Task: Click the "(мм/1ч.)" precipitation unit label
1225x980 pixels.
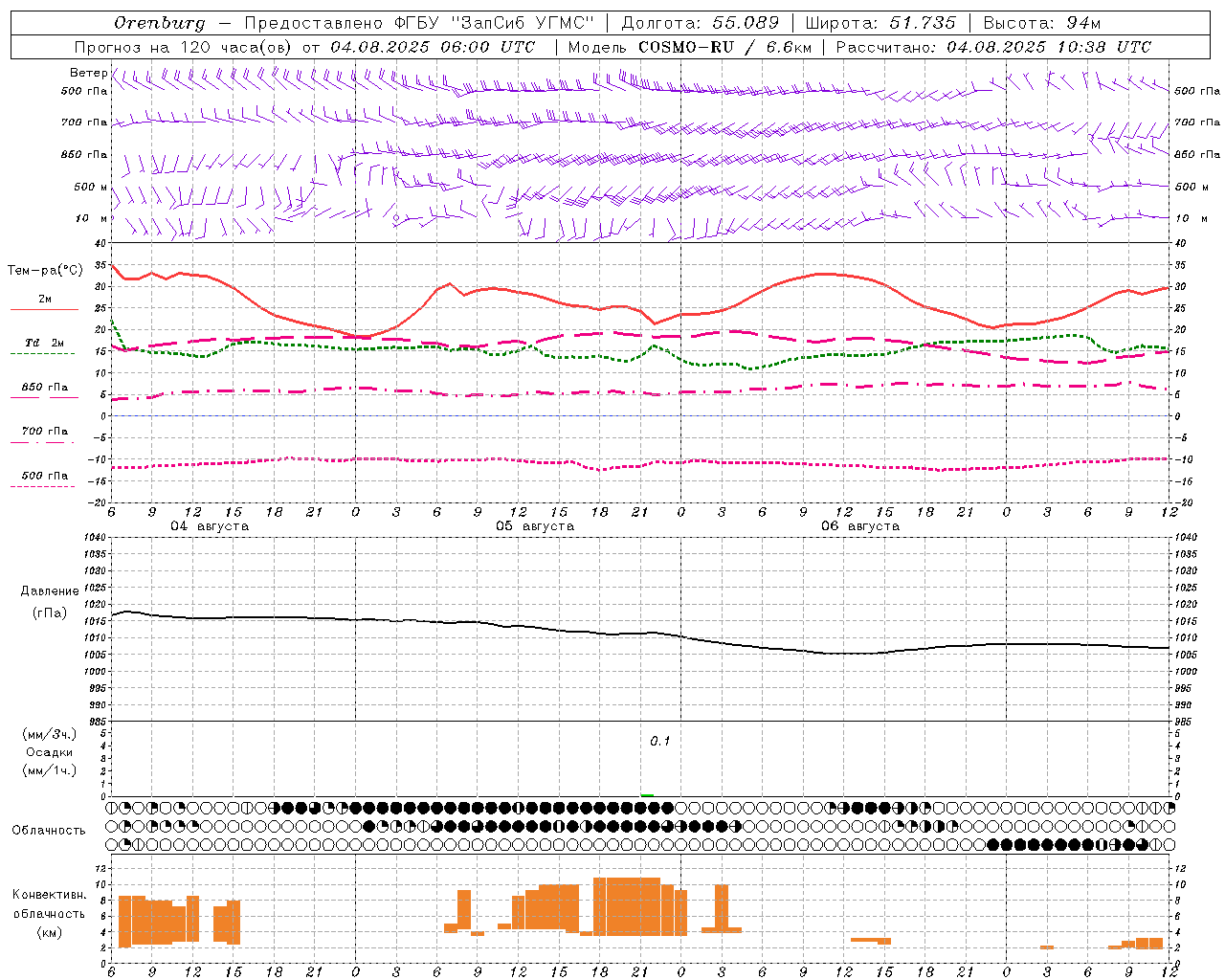Action: [x=50, y=770]
